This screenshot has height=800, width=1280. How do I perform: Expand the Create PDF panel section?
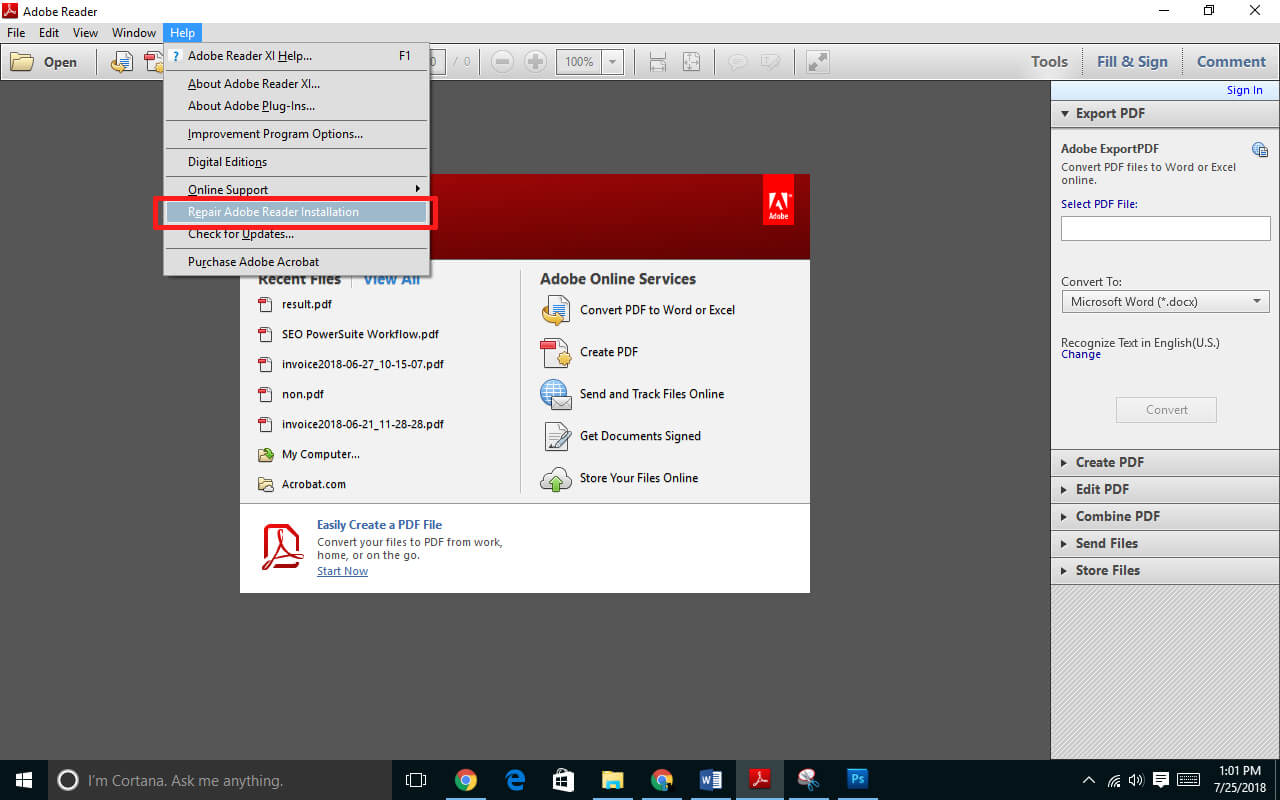(1165, 462)
